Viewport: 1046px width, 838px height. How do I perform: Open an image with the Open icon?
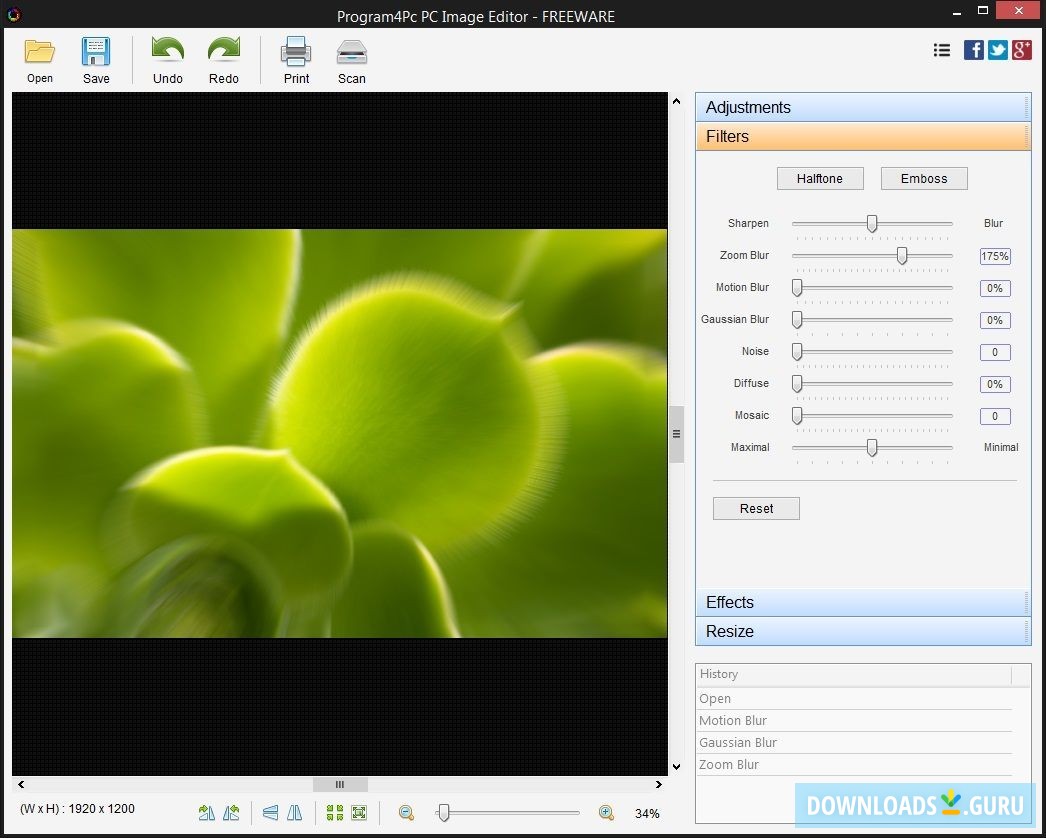39,58
